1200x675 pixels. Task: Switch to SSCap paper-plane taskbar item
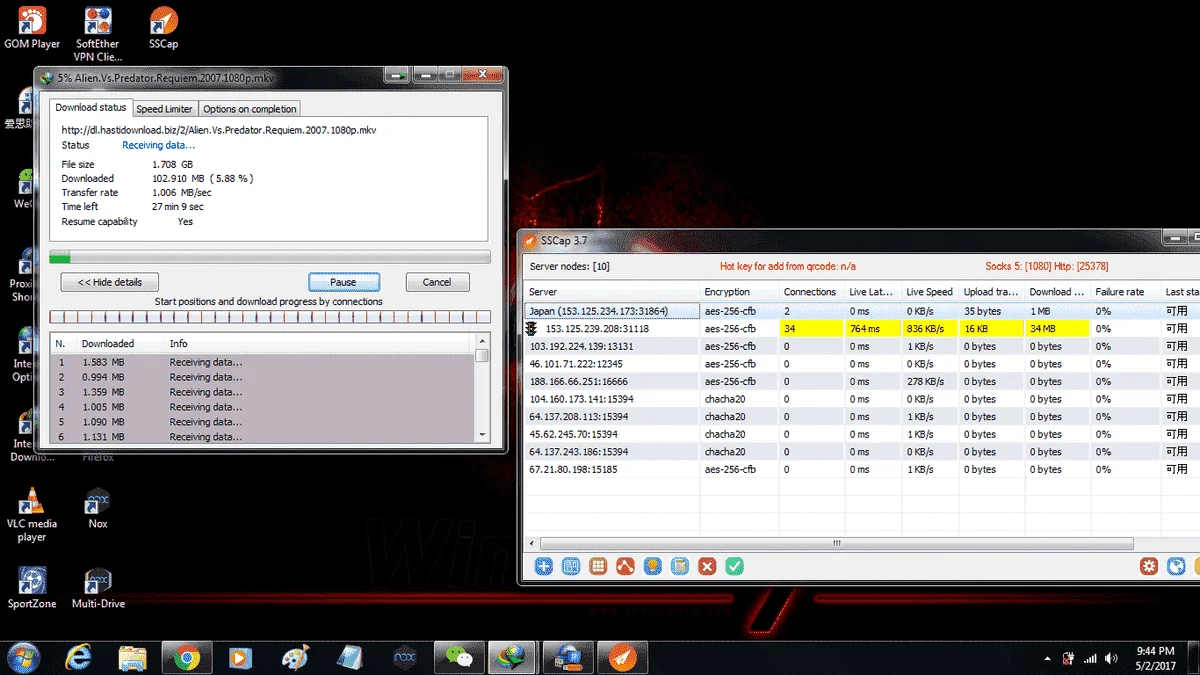(622, 657)
